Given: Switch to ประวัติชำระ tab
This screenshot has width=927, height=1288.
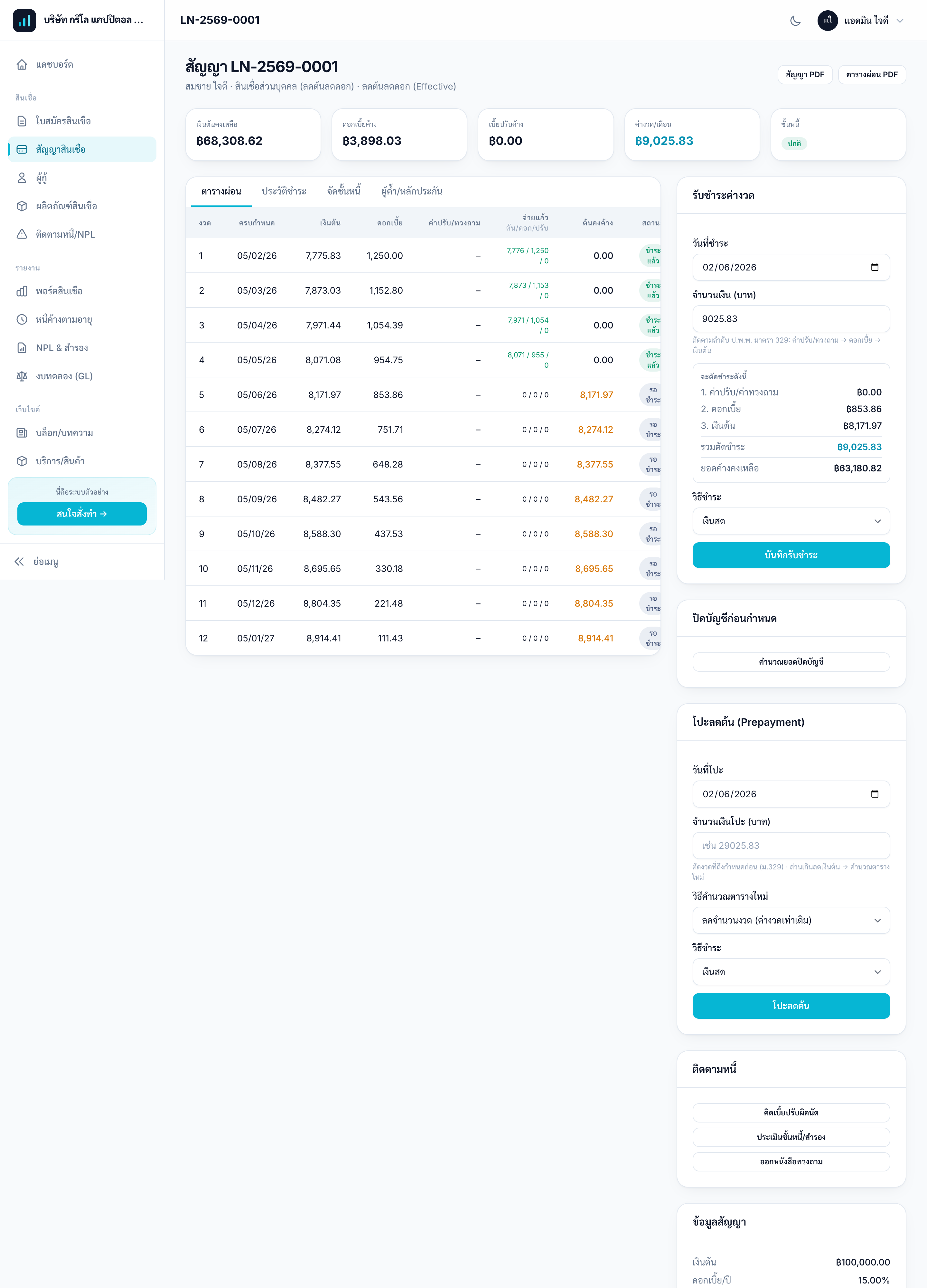Looking at the screenshot, I should point(284,191).
